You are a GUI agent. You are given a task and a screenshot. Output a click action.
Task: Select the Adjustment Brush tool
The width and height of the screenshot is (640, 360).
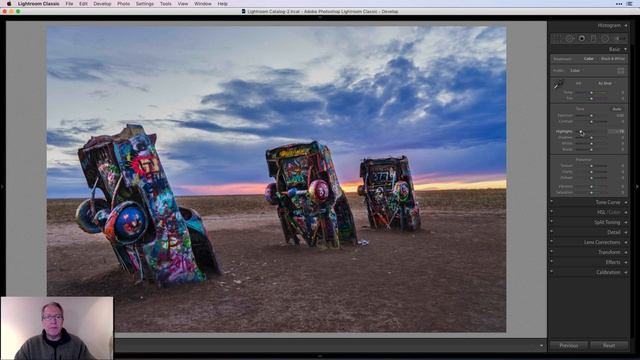[x=619, y=38]
